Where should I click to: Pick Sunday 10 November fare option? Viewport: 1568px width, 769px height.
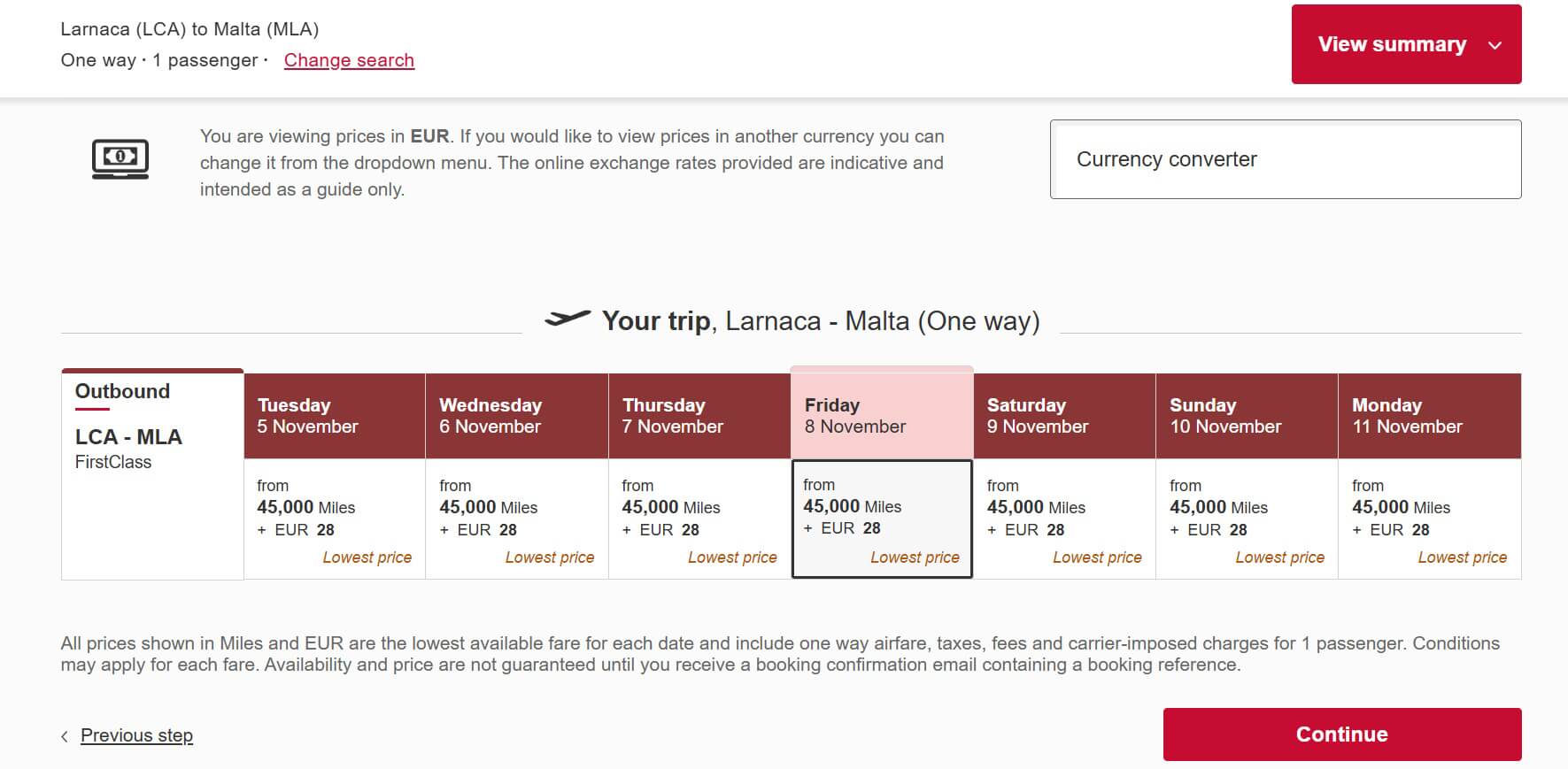coord(1247,519)
